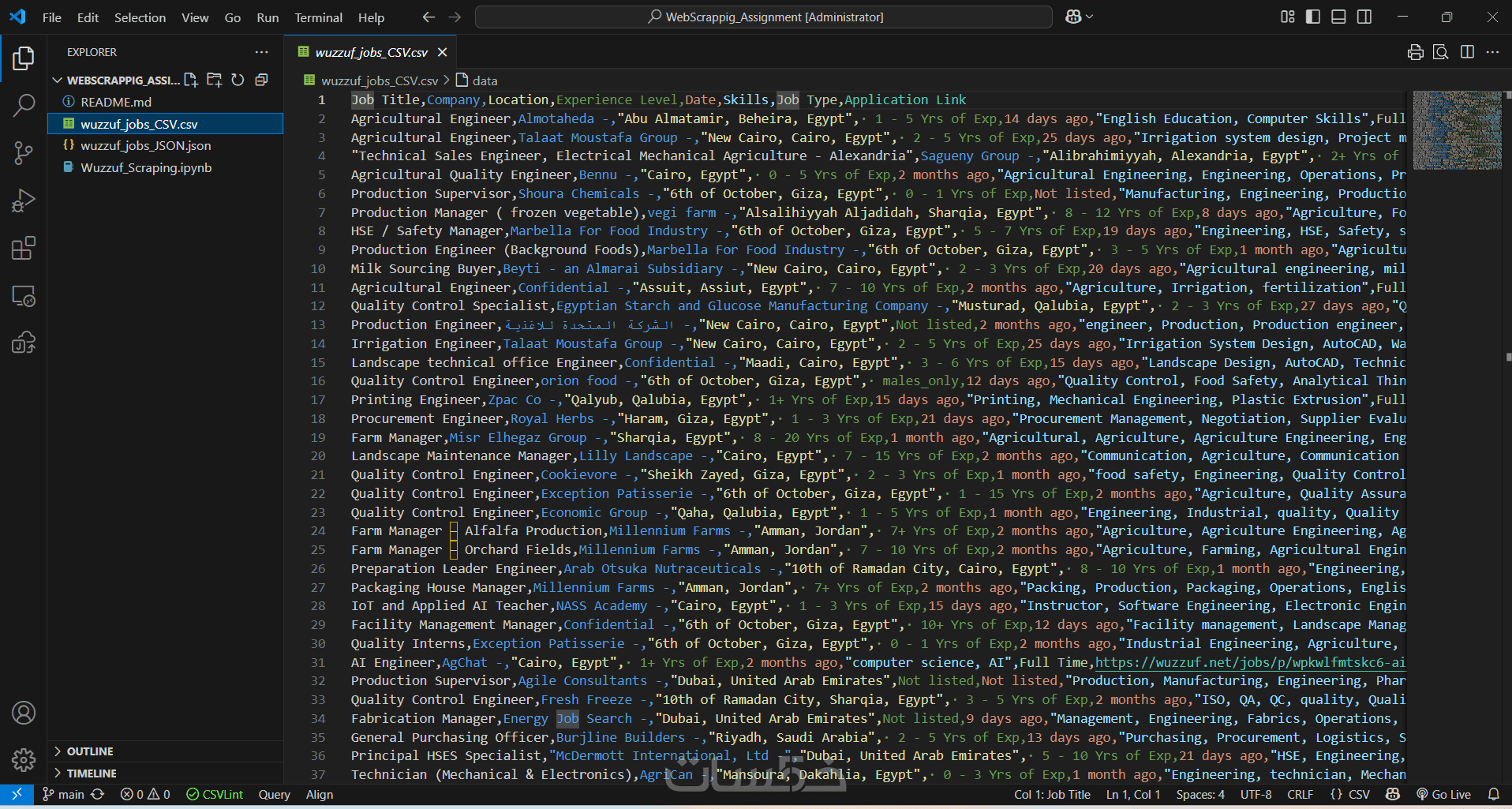Create a new file in the workspace folder
Screen dimensions: 1512x809
(191, 80)
